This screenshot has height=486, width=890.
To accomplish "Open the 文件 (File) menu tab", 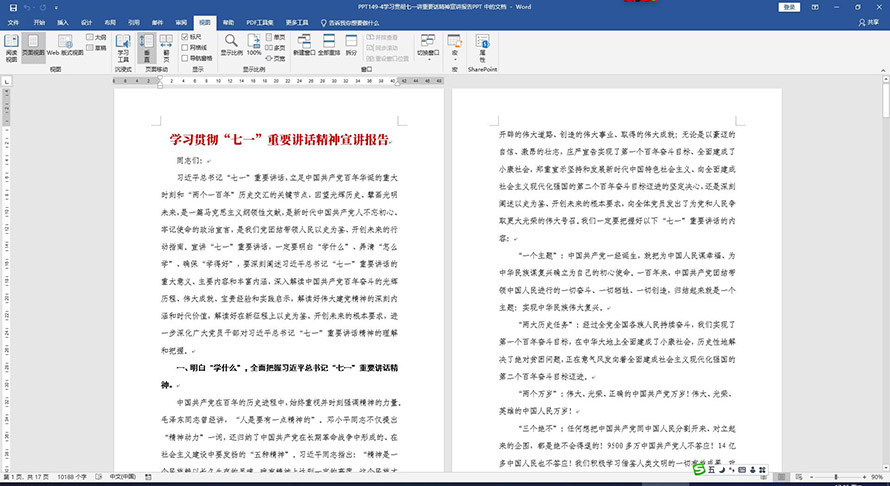I will coord(13,20).
